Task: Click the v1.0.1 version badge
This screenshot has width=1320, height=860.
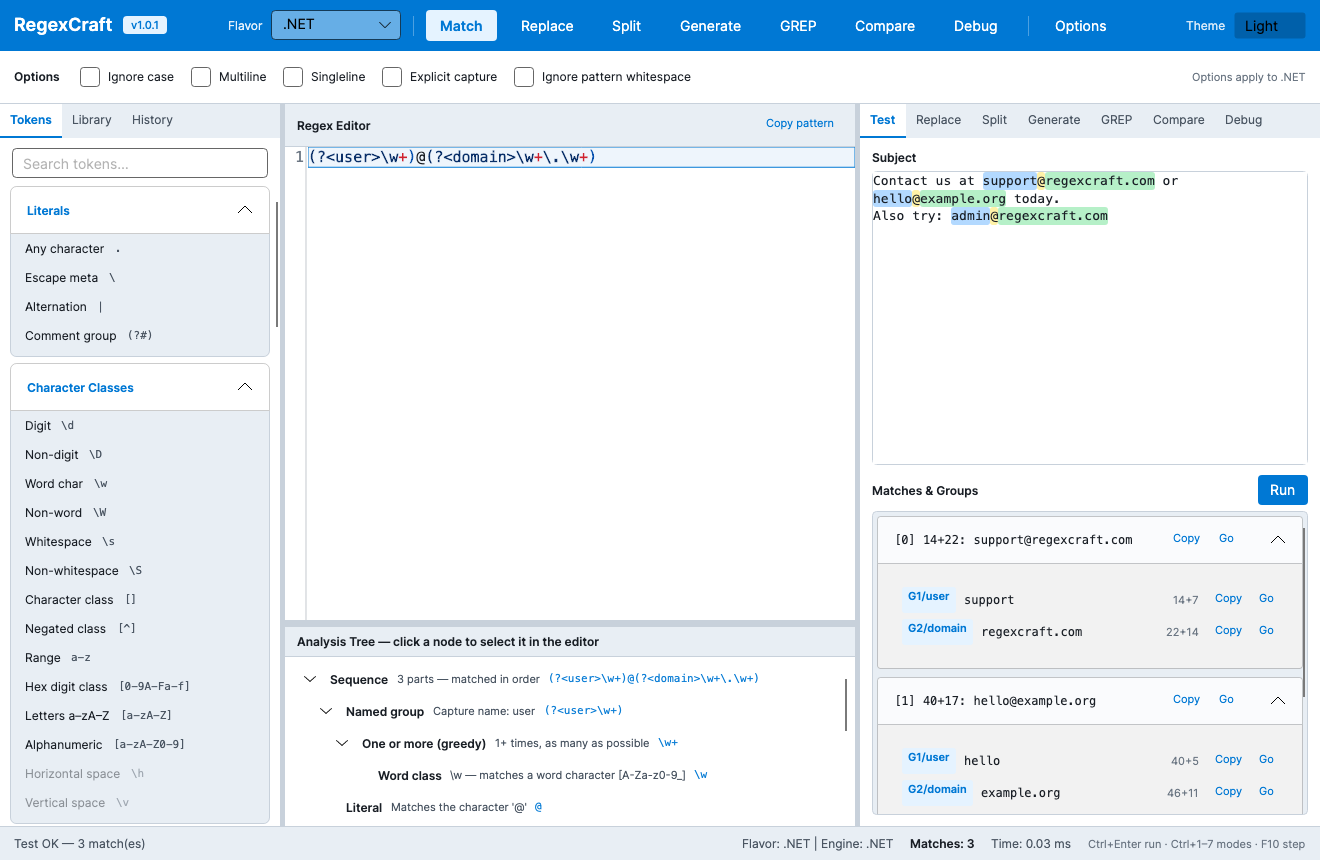Action: (x=145, y=25)
